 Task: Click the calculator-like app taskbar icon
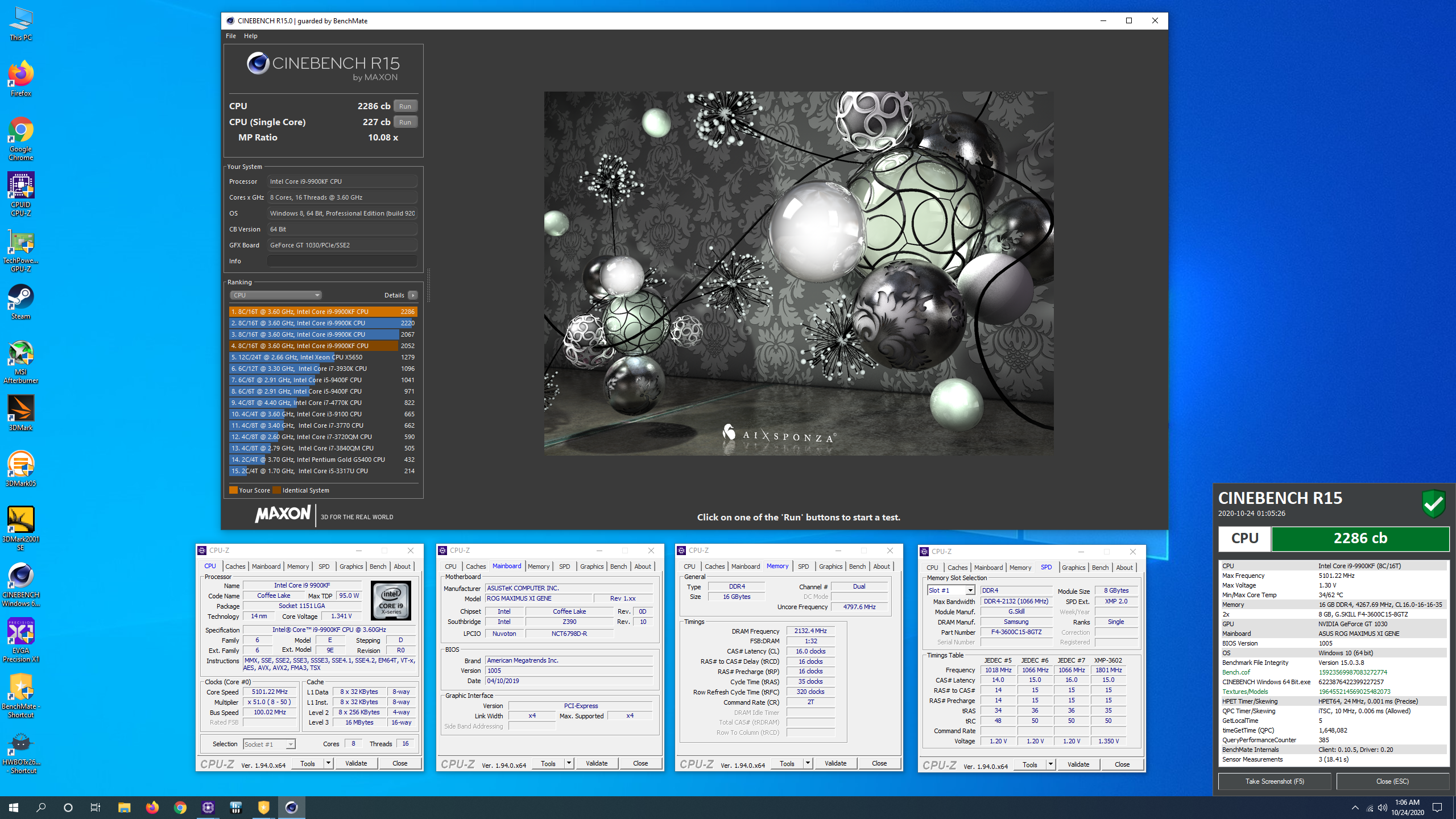[x=236, y=807]
